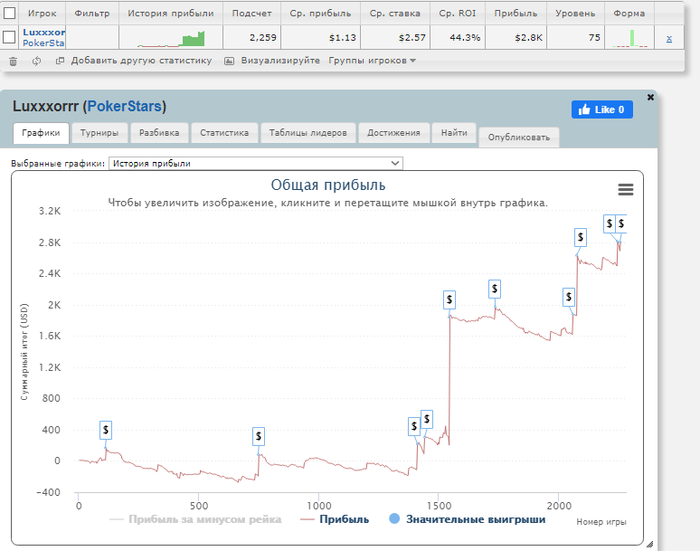Click the 2,259 count cell
The image size is (700, 551).
(252, 38)
